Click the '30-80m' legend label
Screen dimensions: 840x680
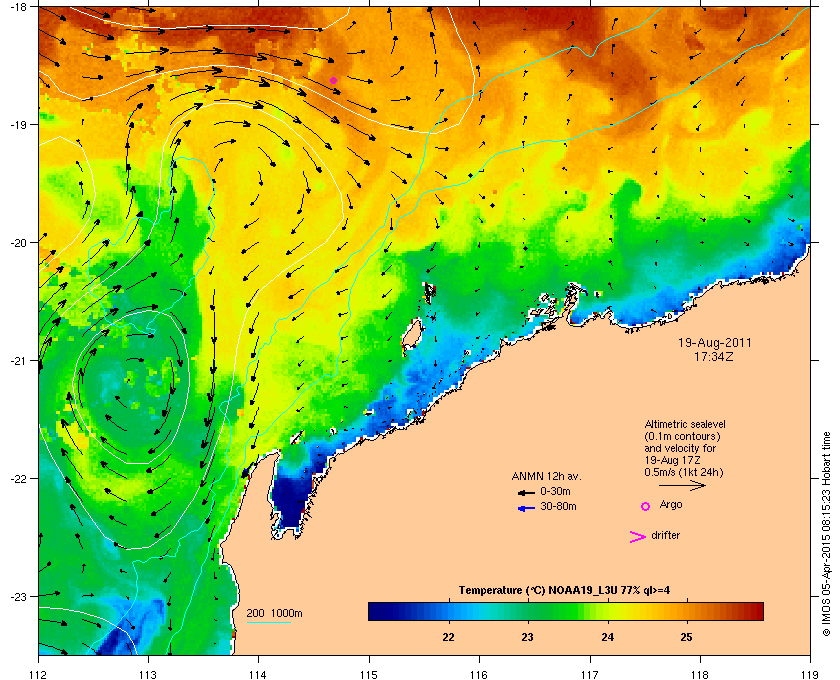pos(558,506)
